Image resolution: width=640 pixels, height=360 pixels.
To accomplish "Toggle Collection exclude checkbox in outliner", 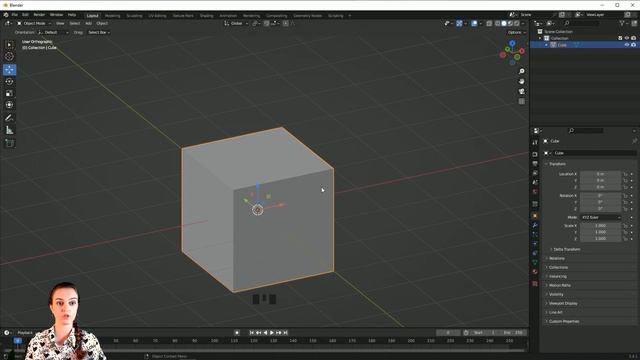I will point(620,38).
